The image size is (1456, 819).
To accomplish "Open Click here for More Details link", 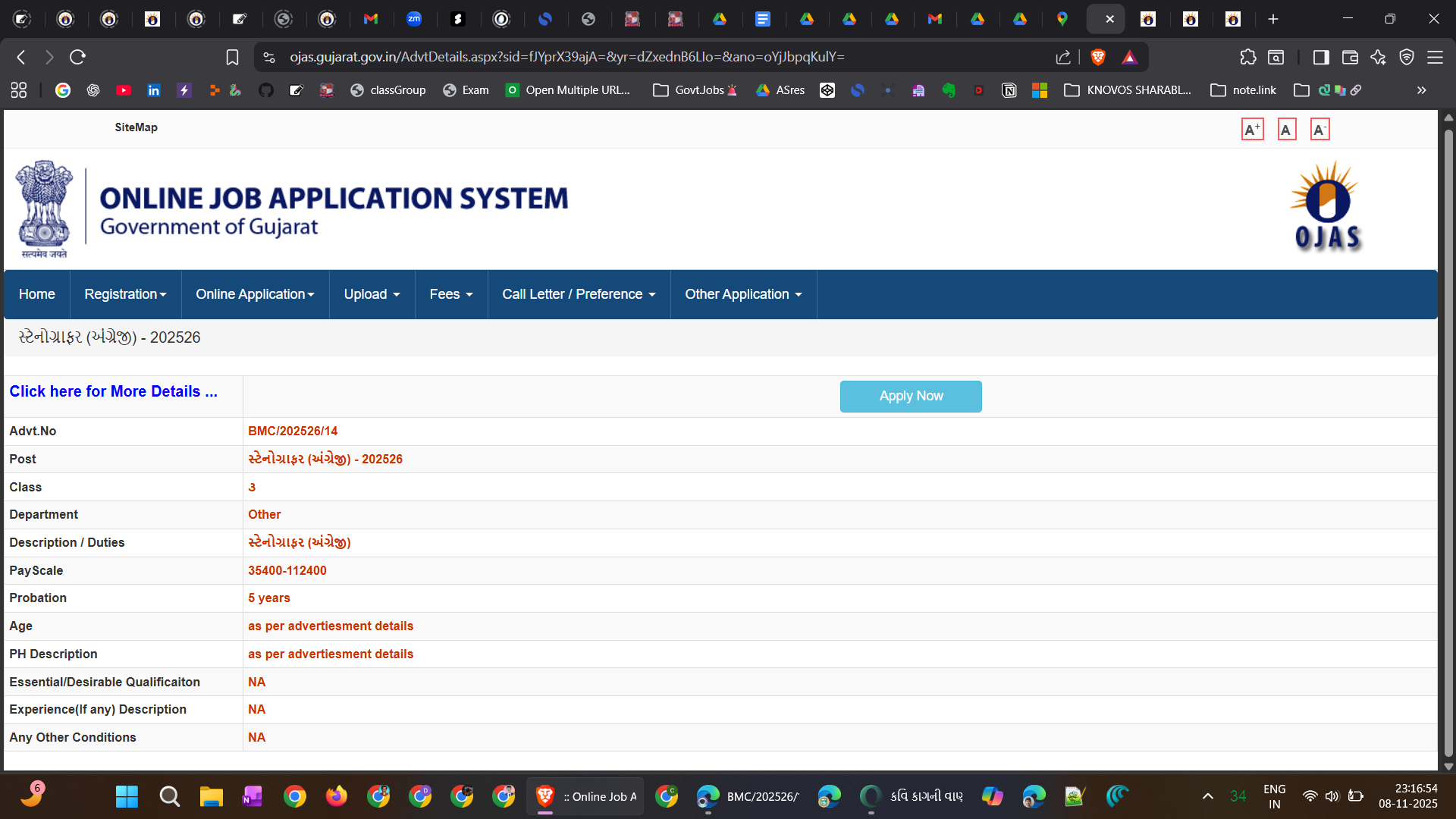I will click(x=113, y=391).
